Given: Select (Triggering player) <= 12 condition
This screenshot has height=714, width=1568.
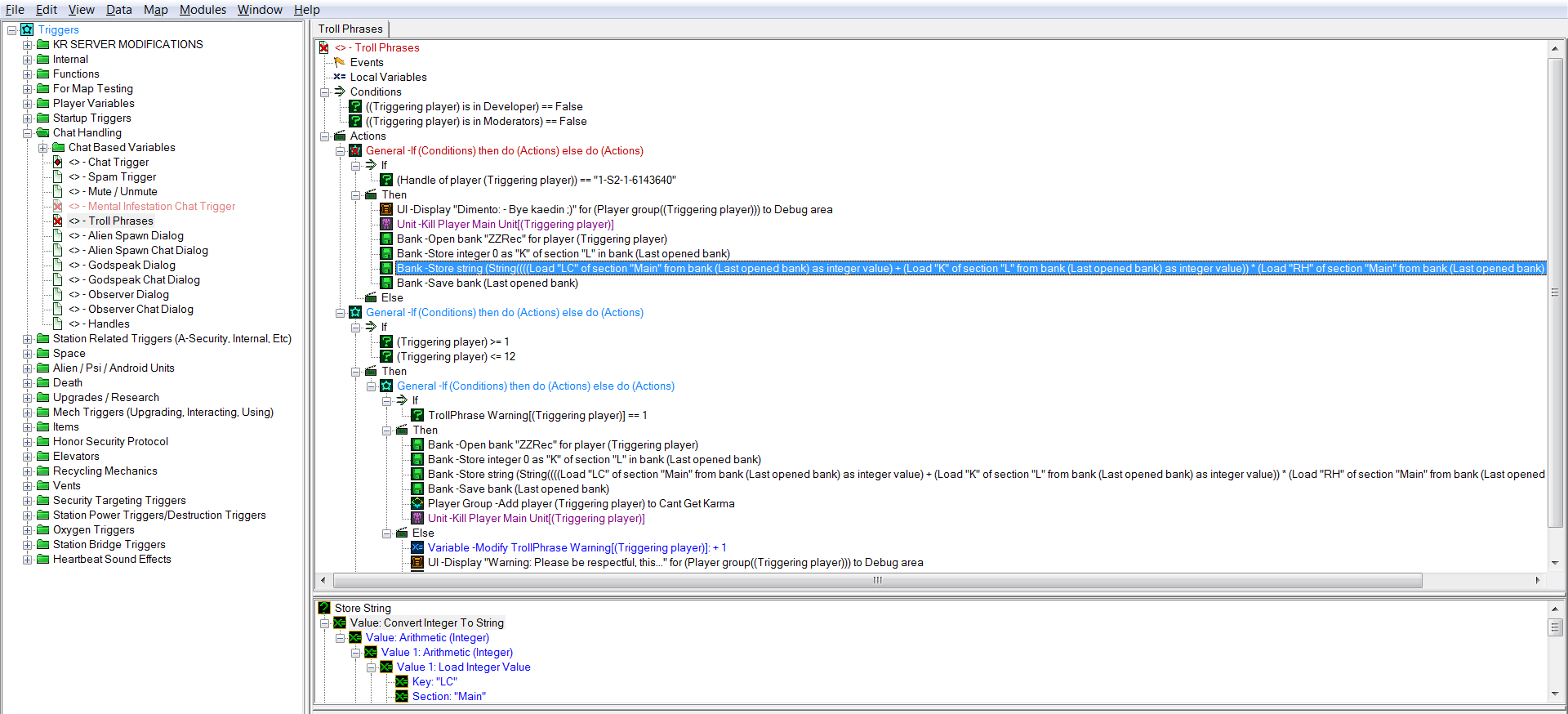Looking at the screenshot, I should (457, 356).
